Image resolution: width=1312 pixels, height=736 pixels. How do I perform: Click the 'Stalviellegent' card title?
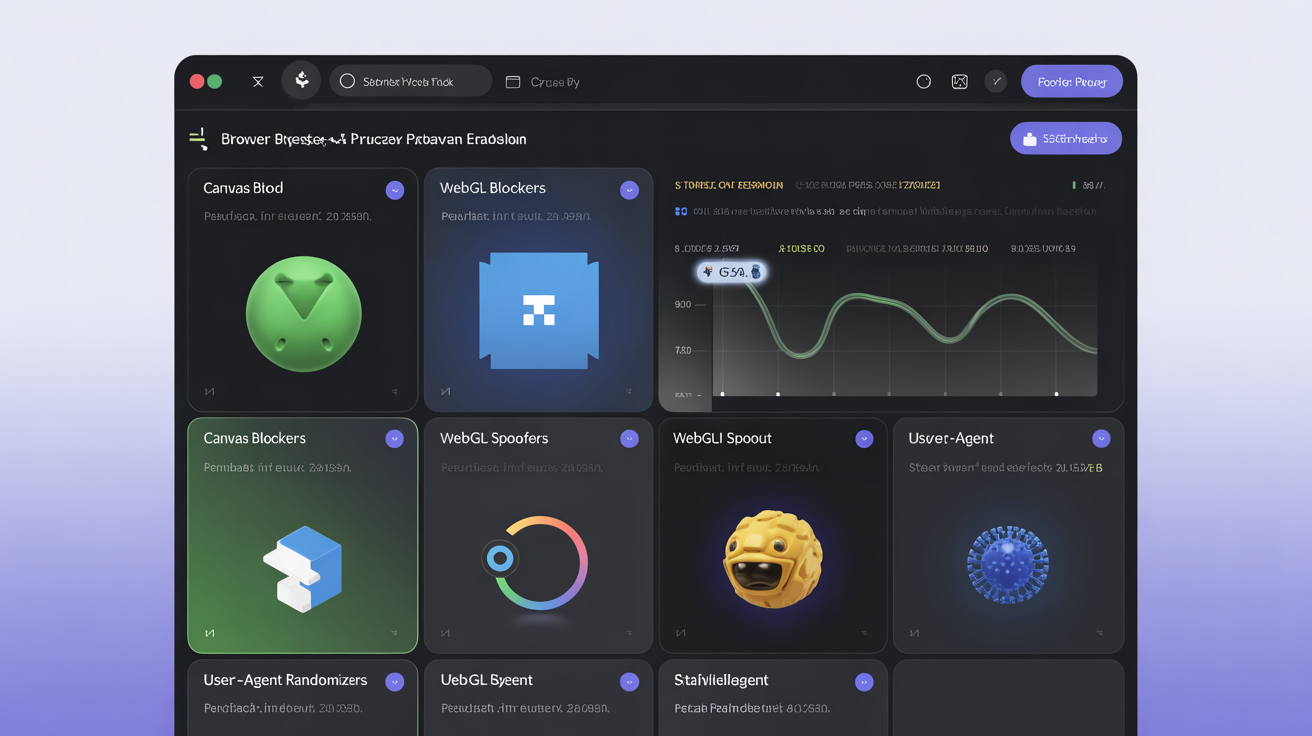point(721,680)
